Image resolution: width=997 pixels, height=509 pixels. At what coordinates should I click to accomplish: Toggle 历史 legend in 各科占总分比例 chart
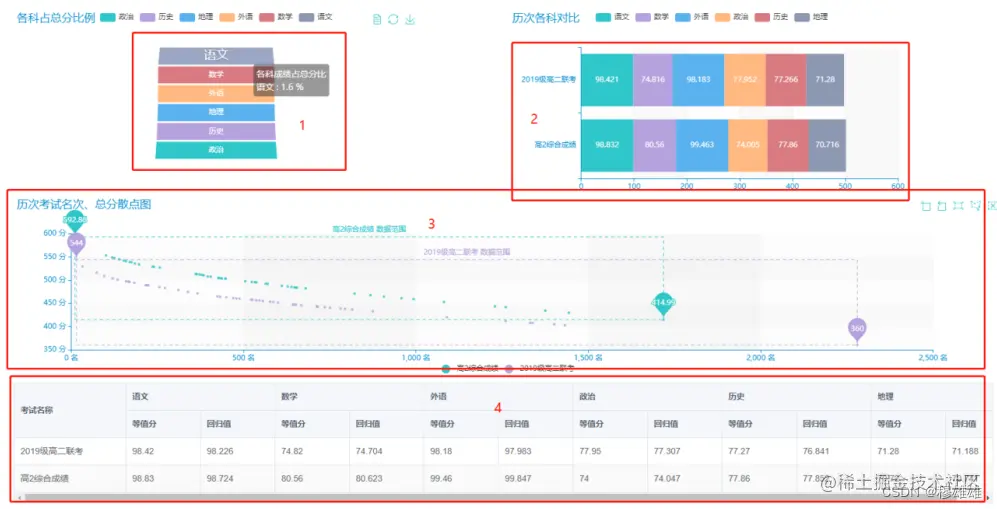click(156, 17)
